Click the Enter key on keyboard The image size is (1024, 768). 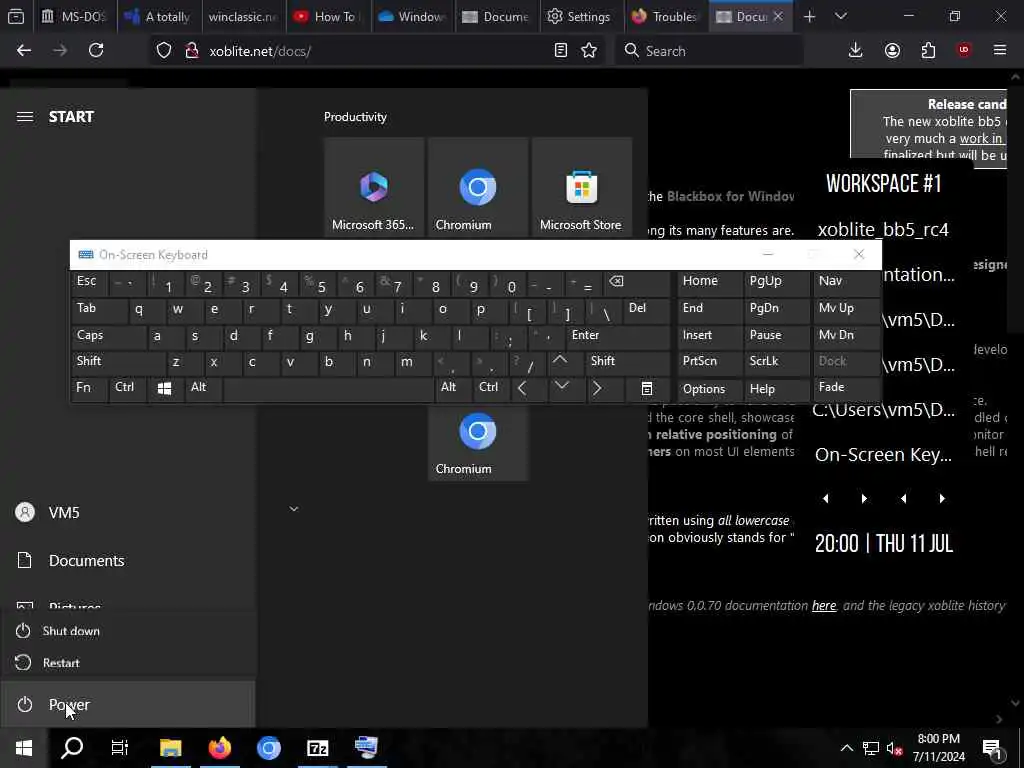click(x=617, y=336)
